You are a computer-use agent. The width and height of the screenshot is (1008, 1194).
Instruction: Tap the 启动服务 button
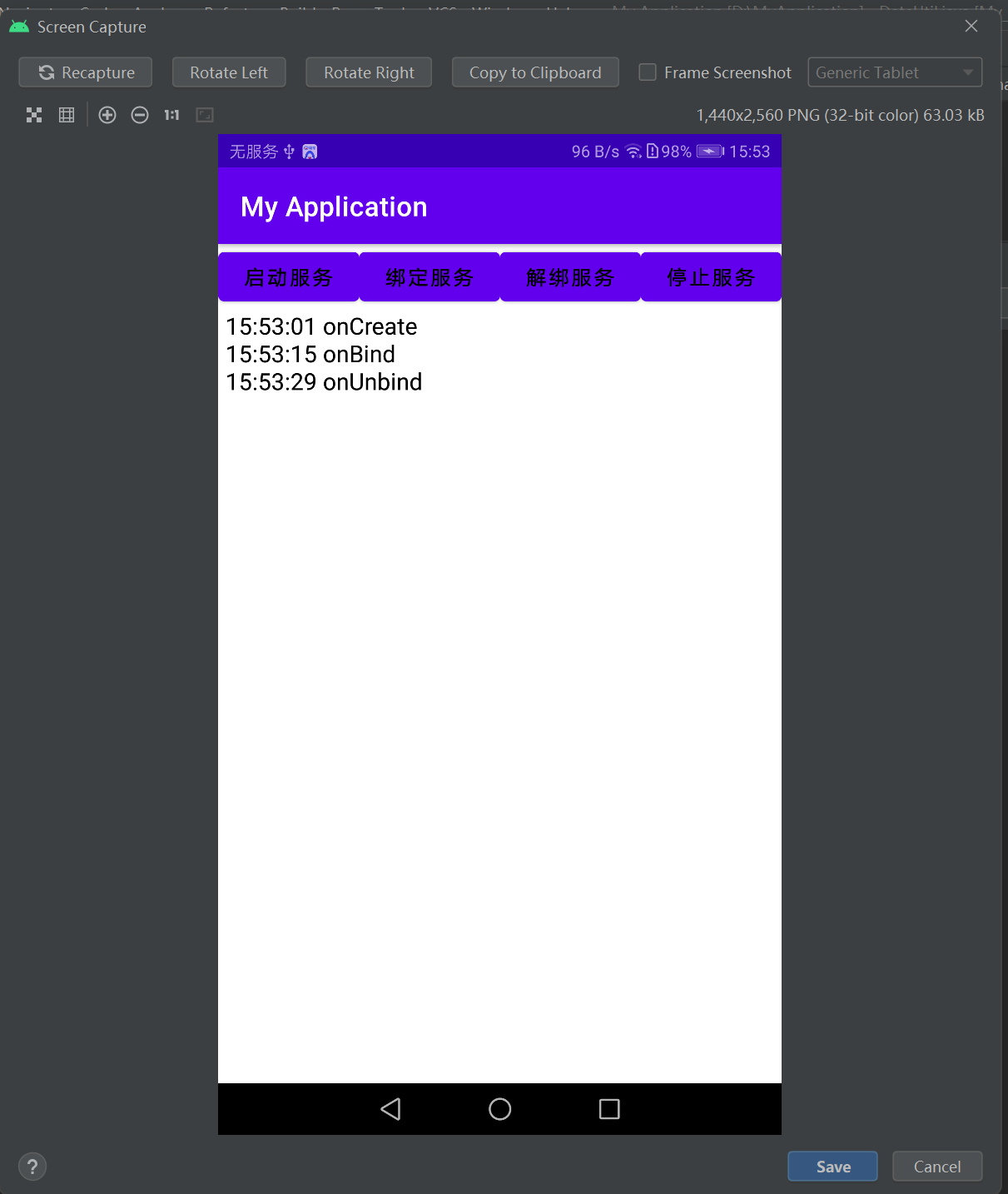[289, 277]
